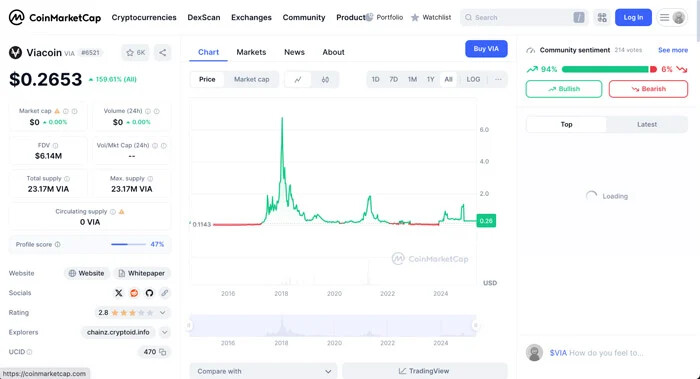Image resolution: width=700 pixels, height=379 pixels.
Task: Click the post composer avatar
Action: (534, 353)
